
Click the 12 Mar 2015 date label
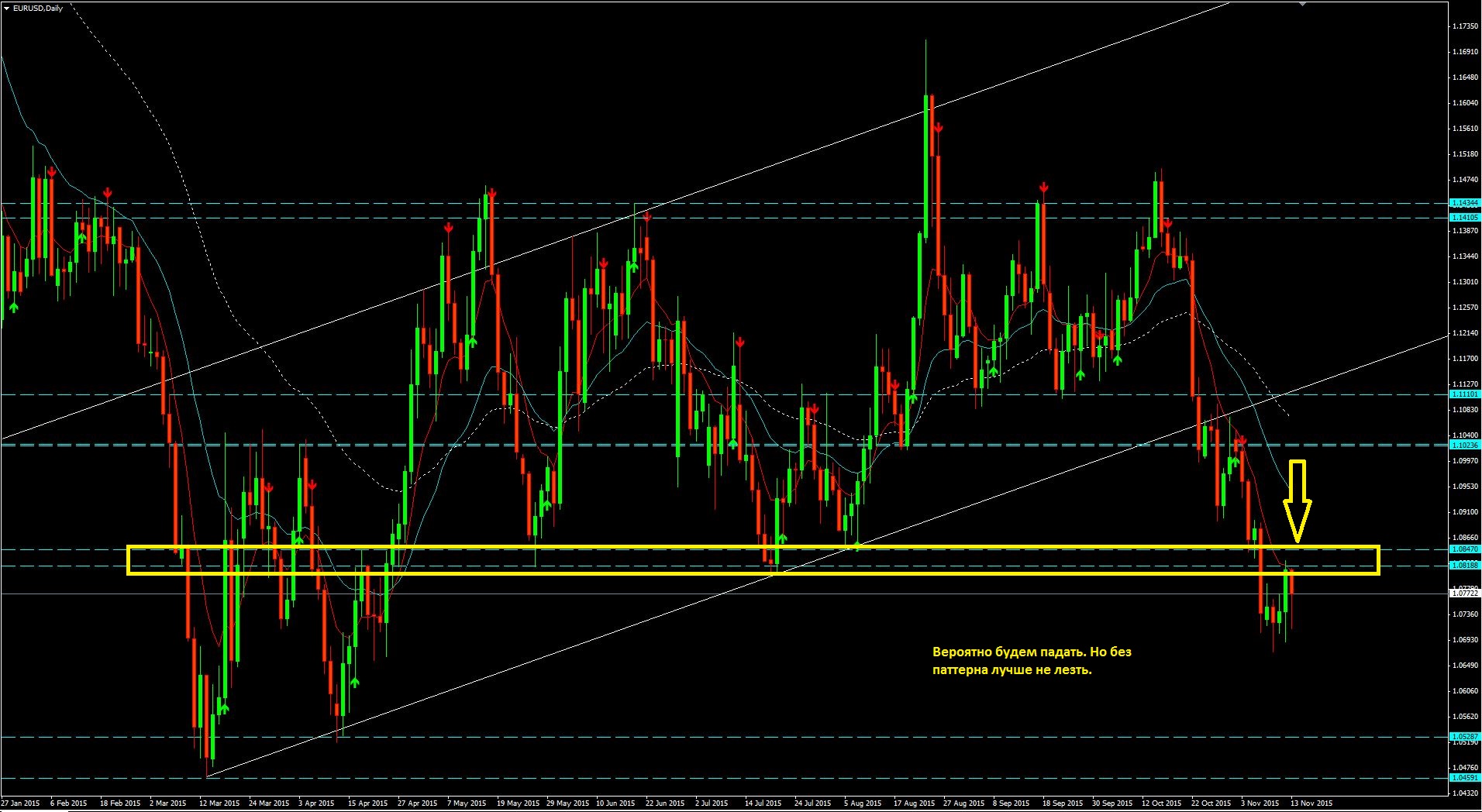(219, 803)
